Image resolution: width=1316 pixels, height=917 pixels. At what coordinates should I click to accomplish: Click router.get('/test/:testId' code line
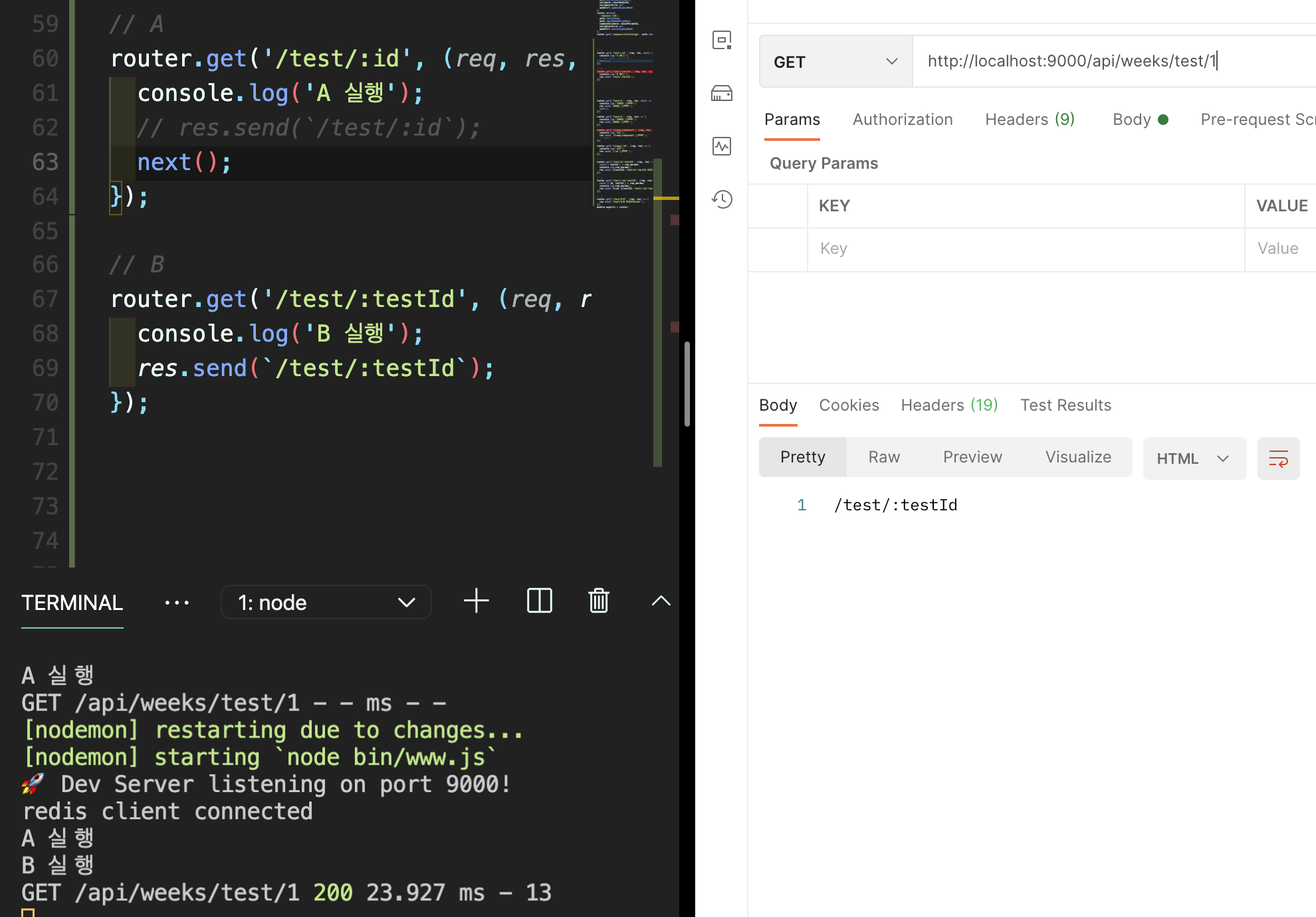click(x=350, y=299)
